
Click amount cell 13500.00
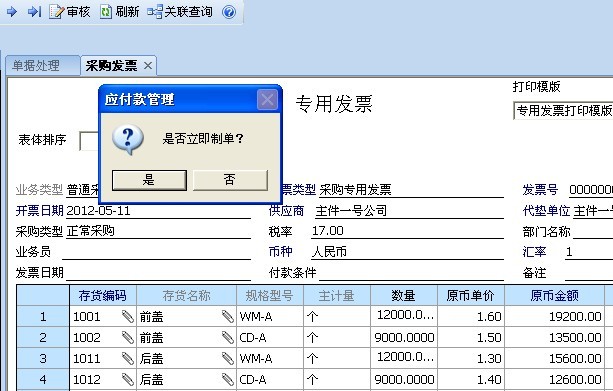[554, 337]
